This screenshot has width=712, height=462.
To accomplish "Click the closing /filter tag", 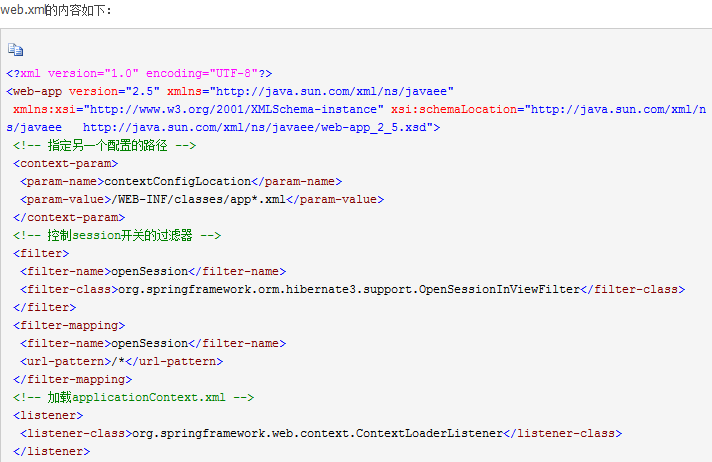I will point(44,308).
